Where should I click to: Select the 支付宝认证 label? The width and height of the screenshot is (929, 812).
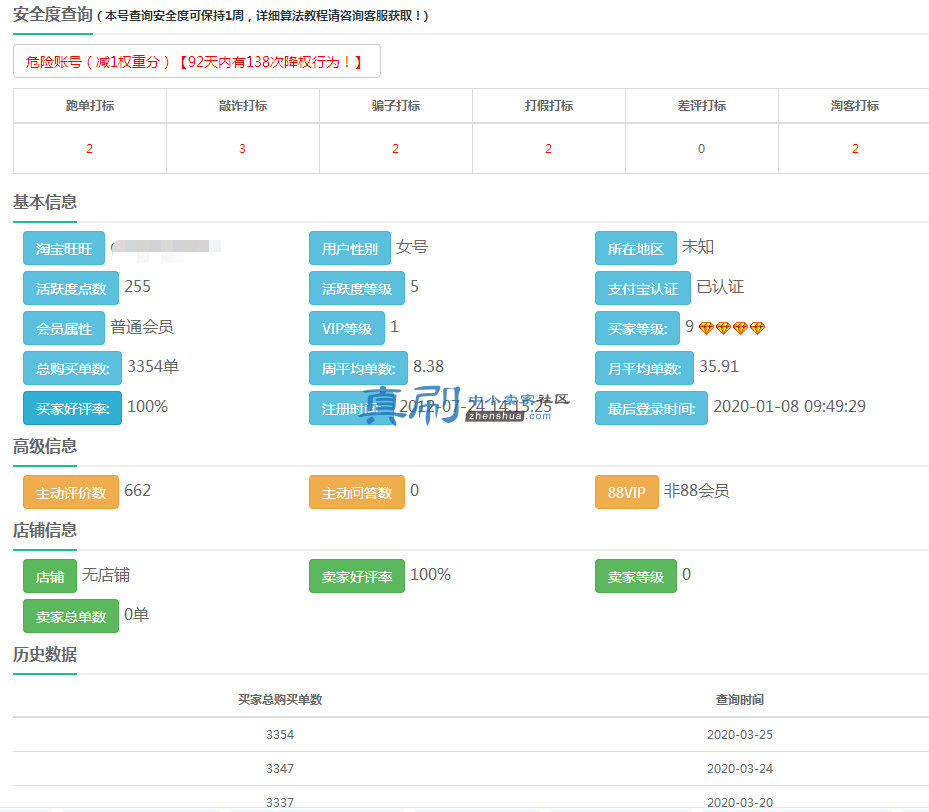coord(643,288)
